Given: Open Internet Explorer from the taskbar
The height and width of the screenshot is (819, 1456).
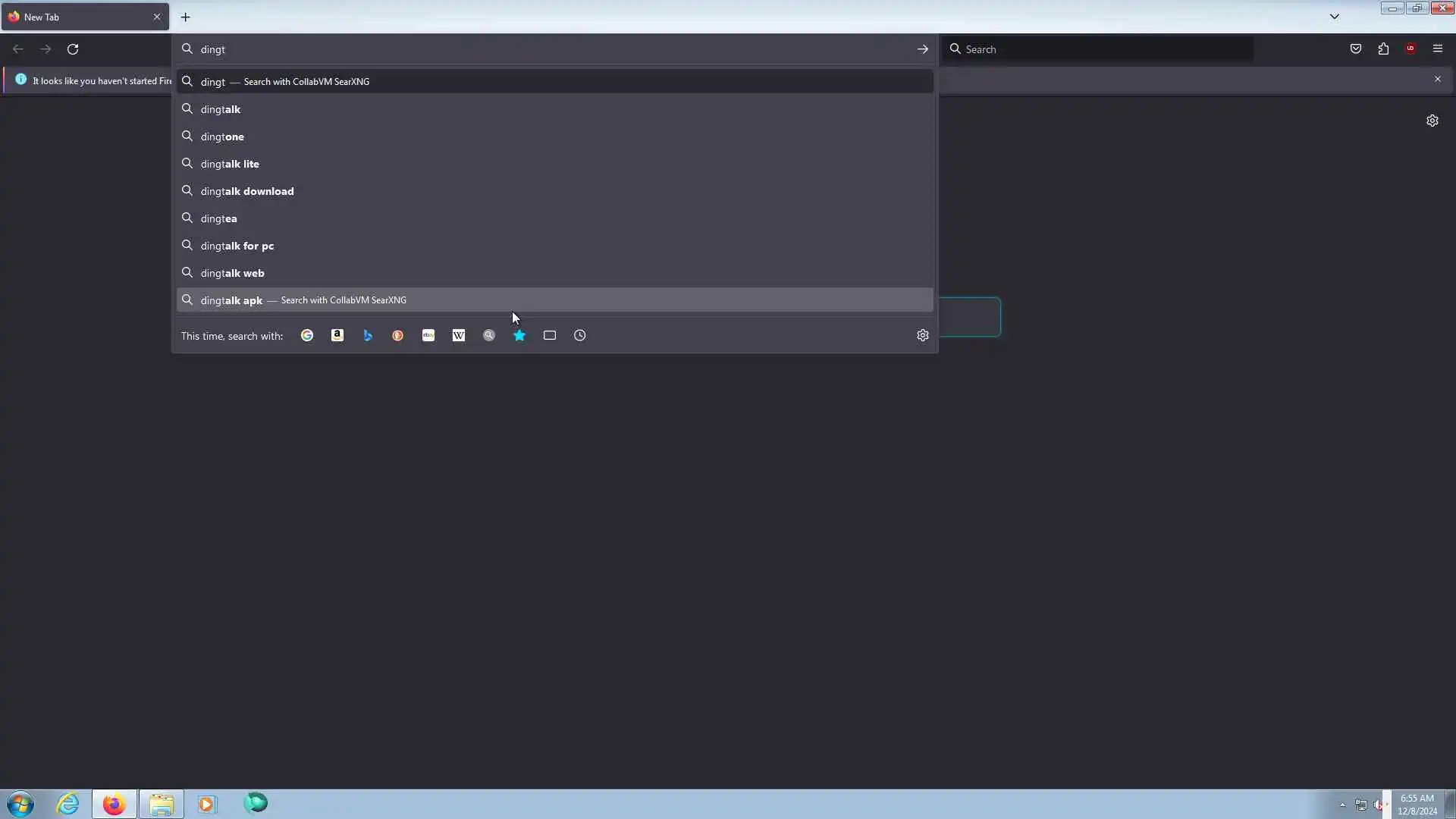Looking at the screenshot, I should point(67,804).
